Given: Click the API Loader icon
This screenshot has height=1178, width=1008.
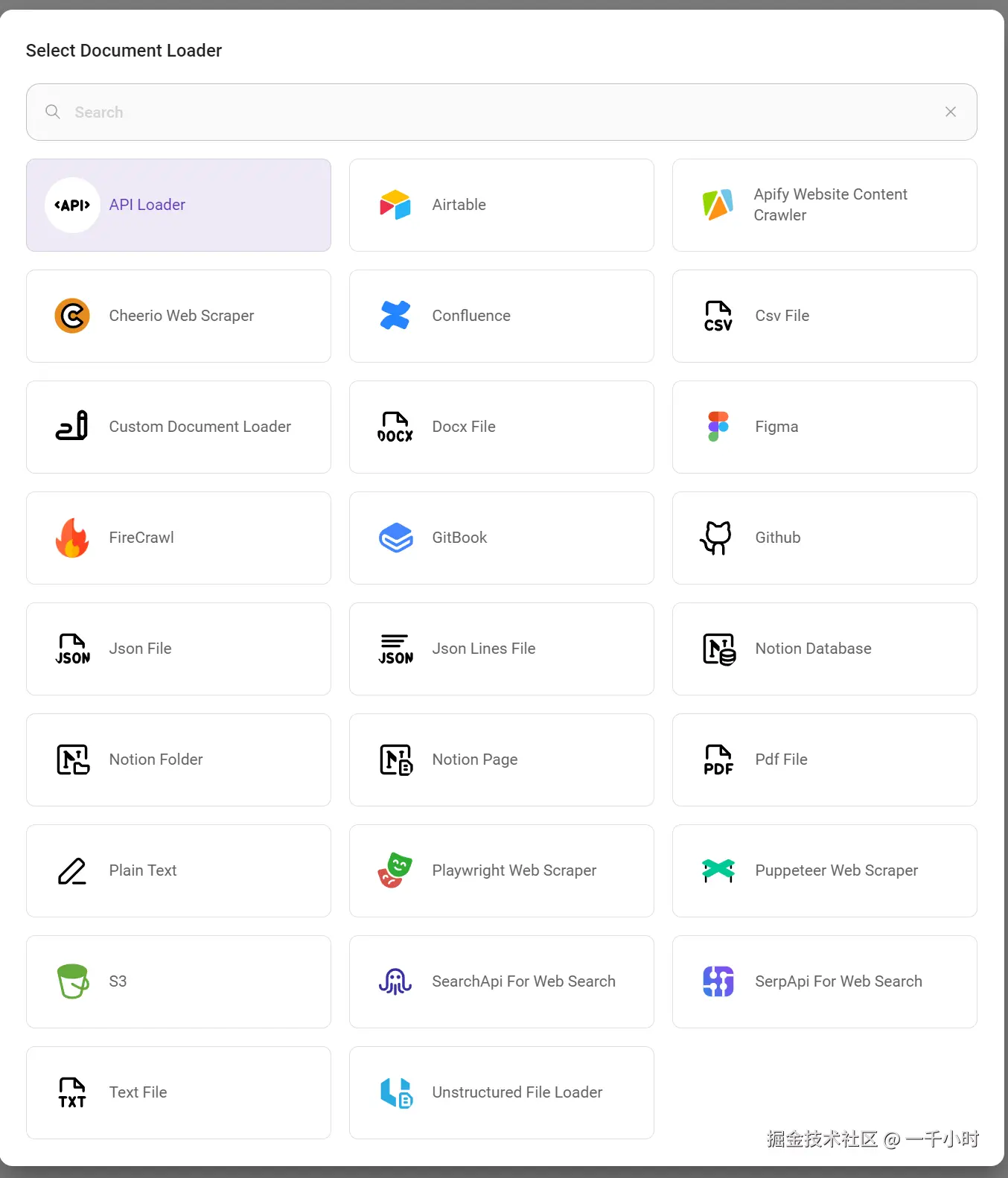Looking at the screenshot, I should (72, 205).
